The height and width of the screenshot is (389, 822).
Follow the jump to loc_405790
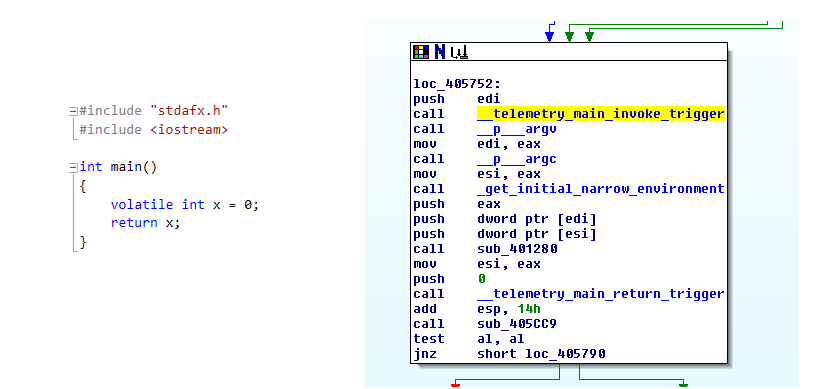pos(565,354)
